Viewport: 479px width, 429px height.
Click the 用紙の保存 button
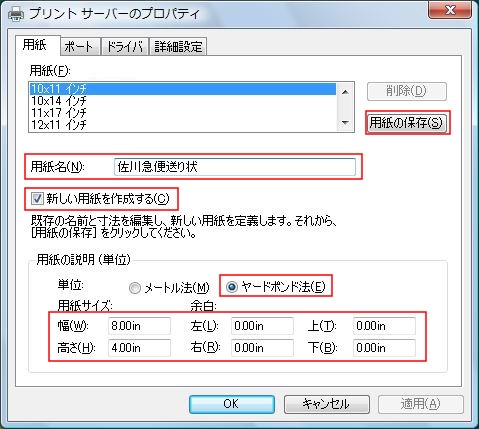coord(406,123)
